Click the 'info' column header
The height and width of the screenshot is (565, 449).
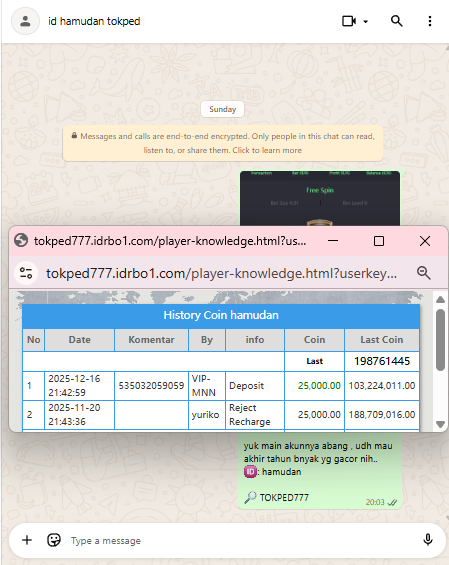pos(255,340)
